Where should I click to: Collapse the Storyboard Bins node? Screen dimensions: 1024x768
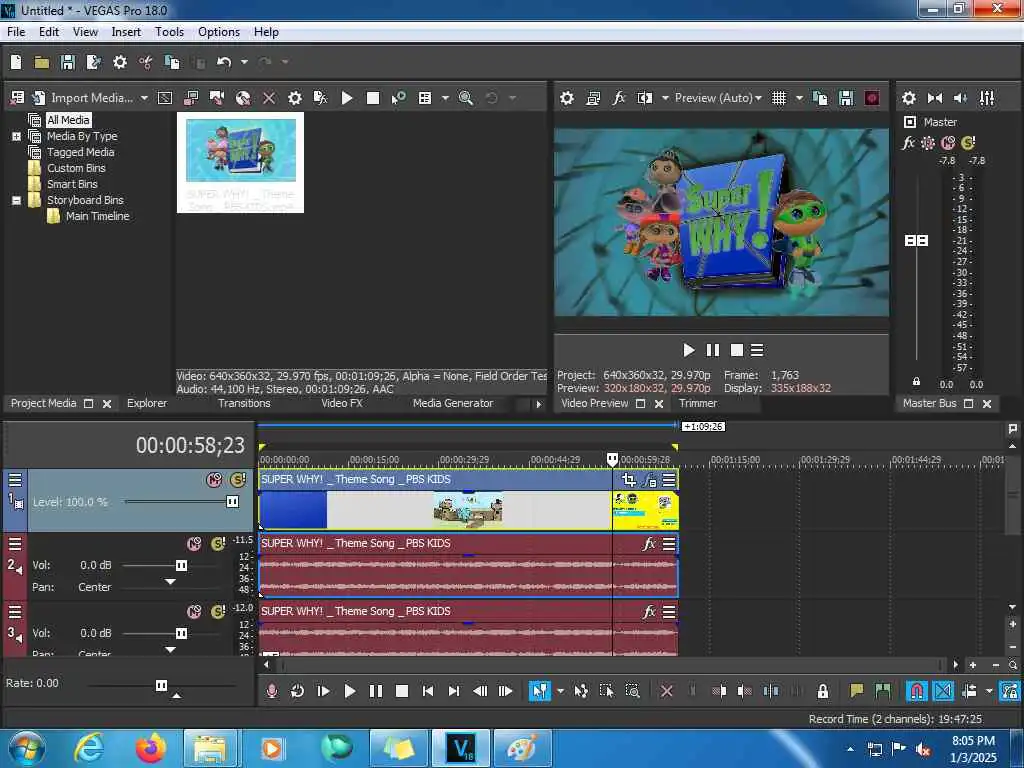[16, 200]
